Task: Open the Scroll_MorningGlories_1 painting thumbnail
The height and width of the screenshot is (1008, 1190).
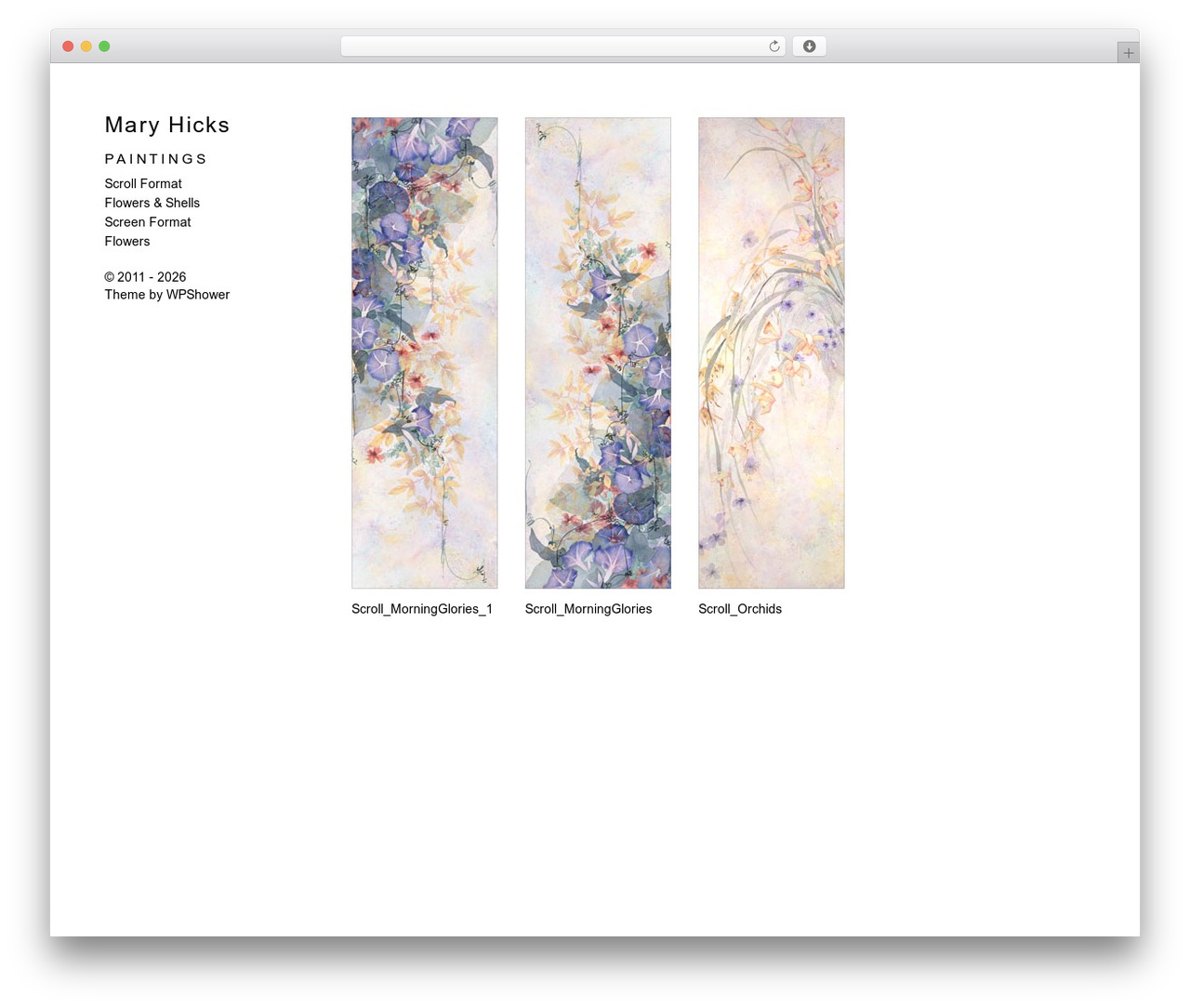Action: [x=425, y=353]
